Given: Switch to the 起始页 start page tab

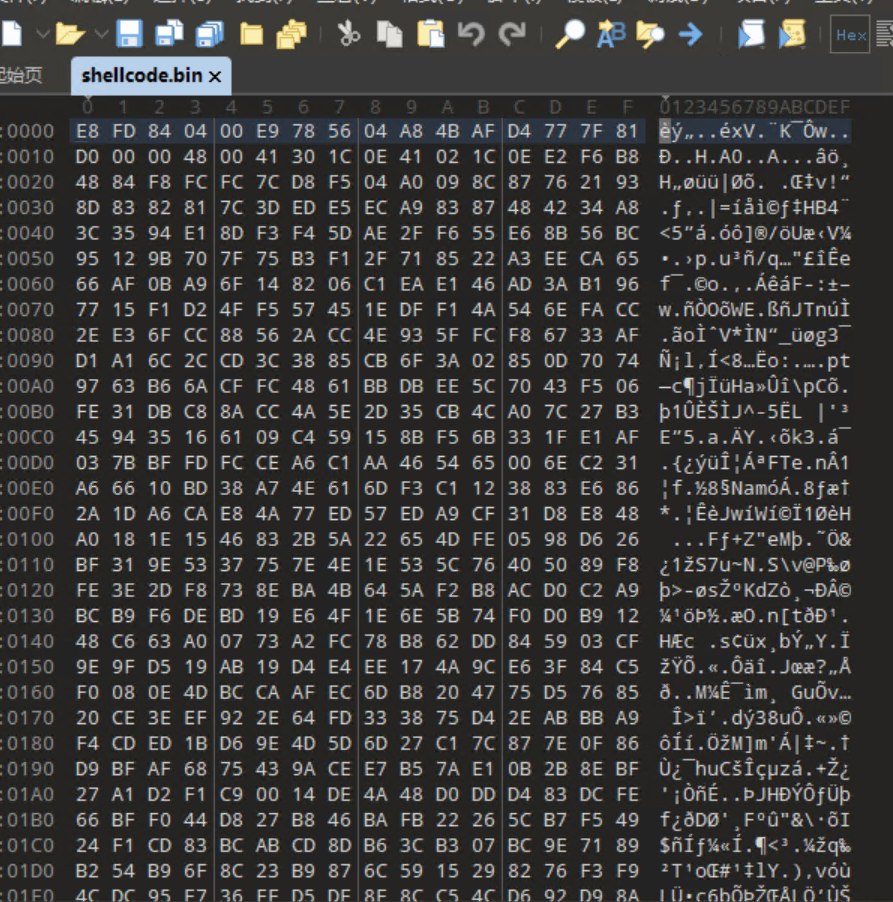Looking at the screenshot, I should click(x=22, y=76).
